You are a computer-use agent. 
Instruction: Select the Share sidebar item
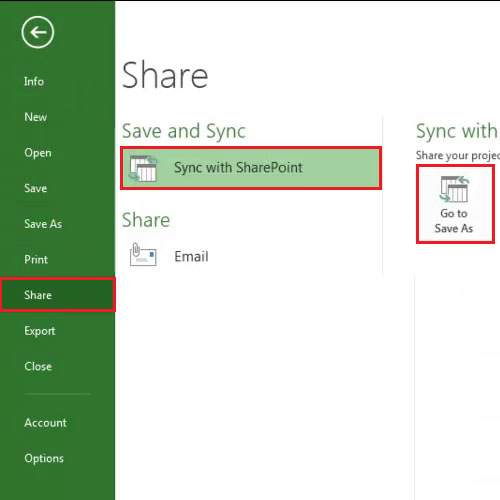[x=58, y=295]
